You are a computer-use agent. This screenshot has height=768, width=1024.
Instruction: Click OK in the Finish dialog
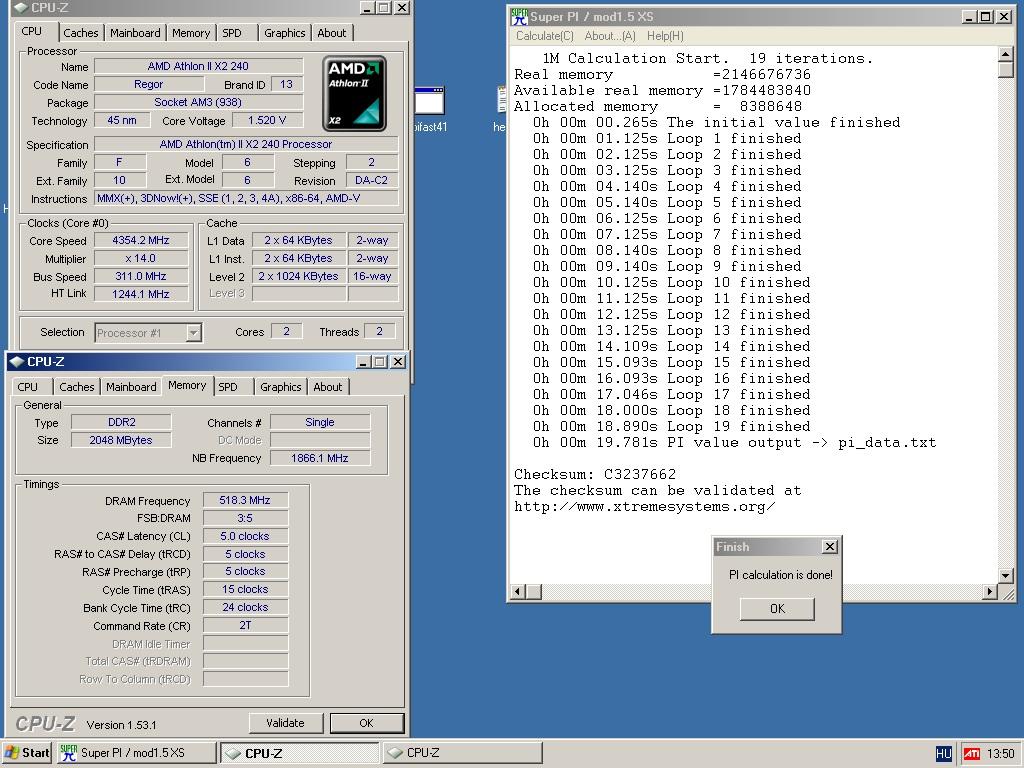(777, 609)
